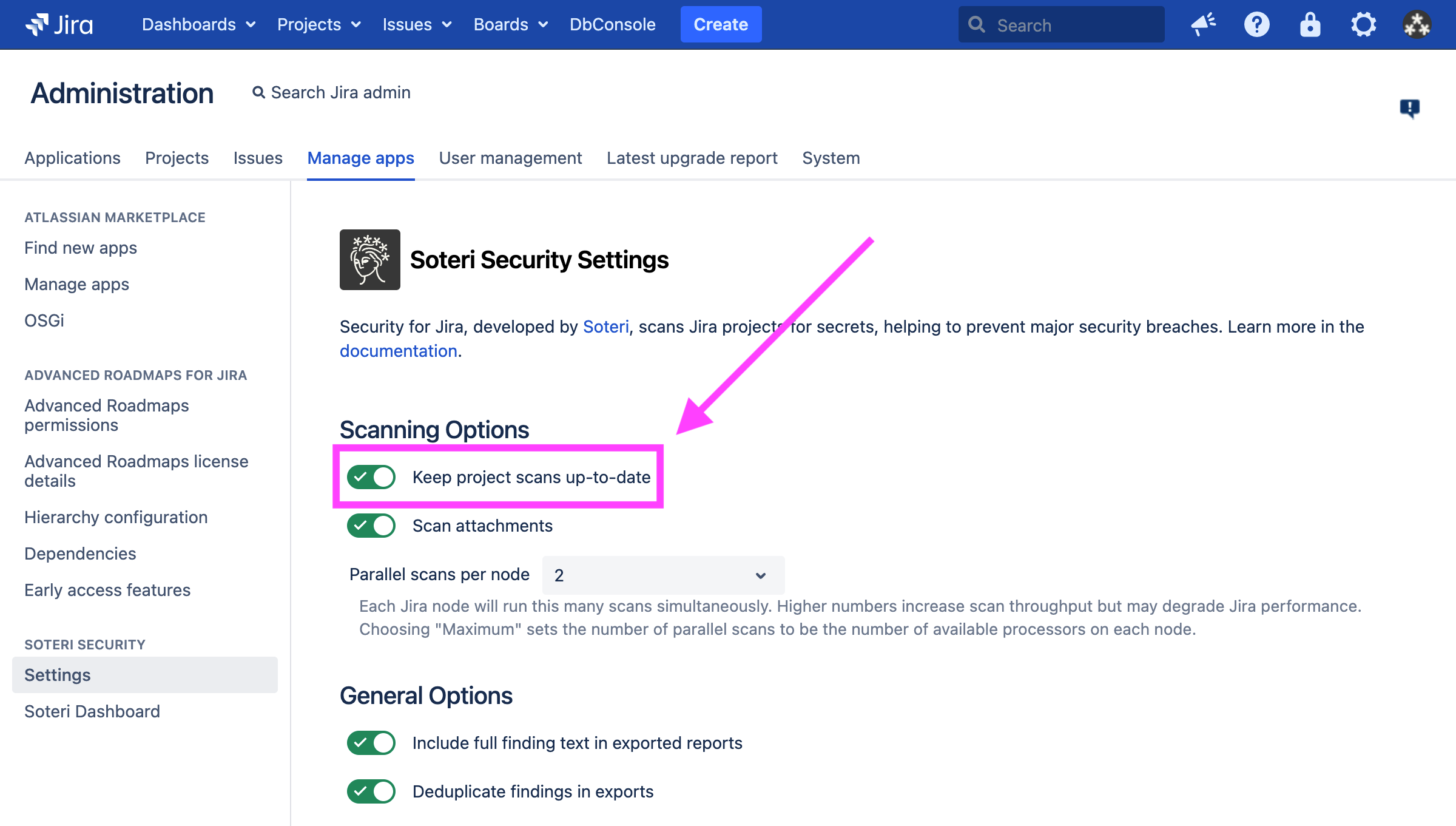This screenshot has height=826, width=1456.
Task: Click the Create button in navbar
Action: (721, 24)
